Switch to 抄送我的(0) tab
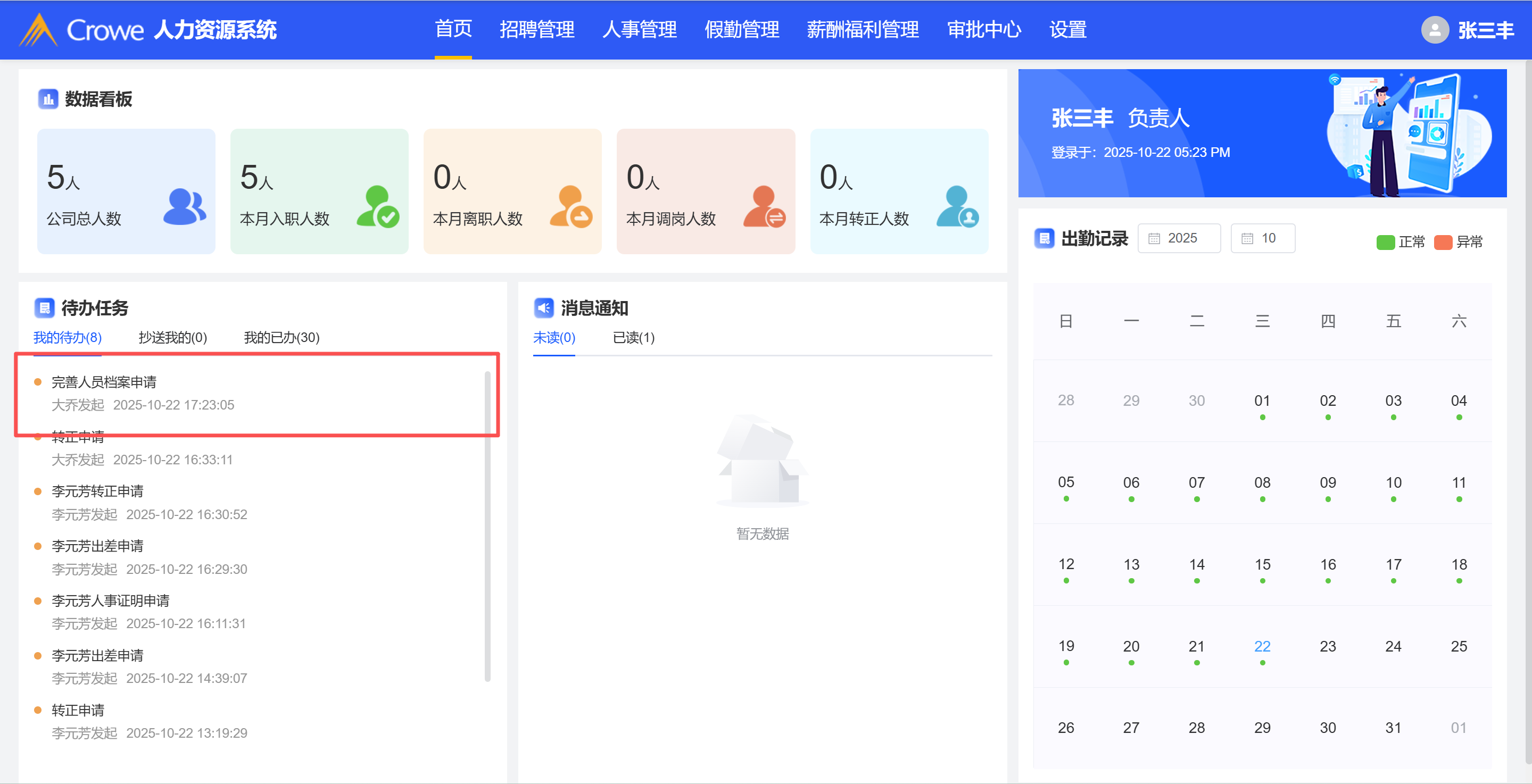Image resolution: width=1532 pixels, height=784 pixels. click(172, 338)
